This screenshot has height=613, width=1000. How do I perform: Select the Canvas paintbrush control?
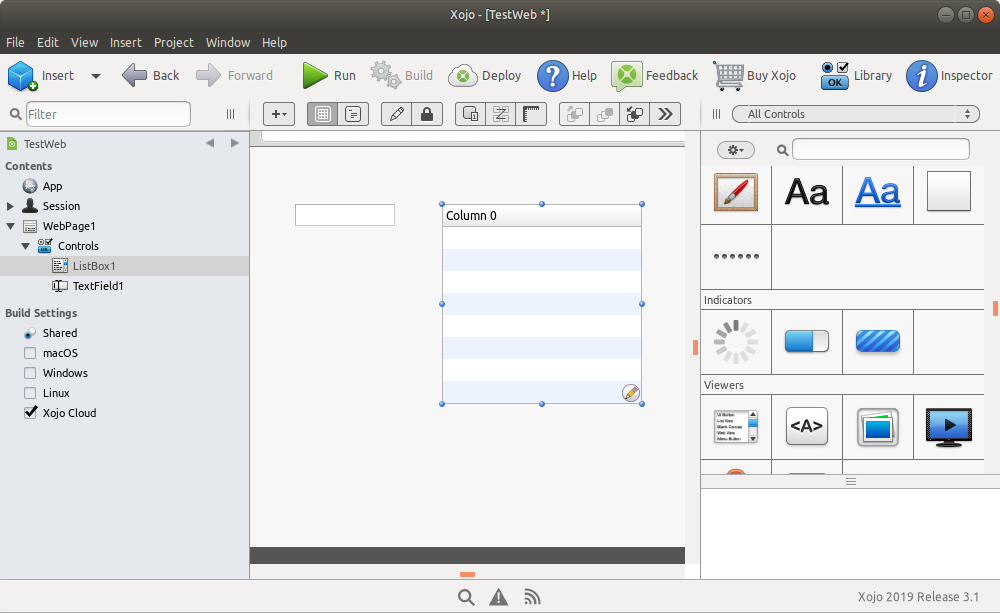pyautogui.click(x=736, y=192)
